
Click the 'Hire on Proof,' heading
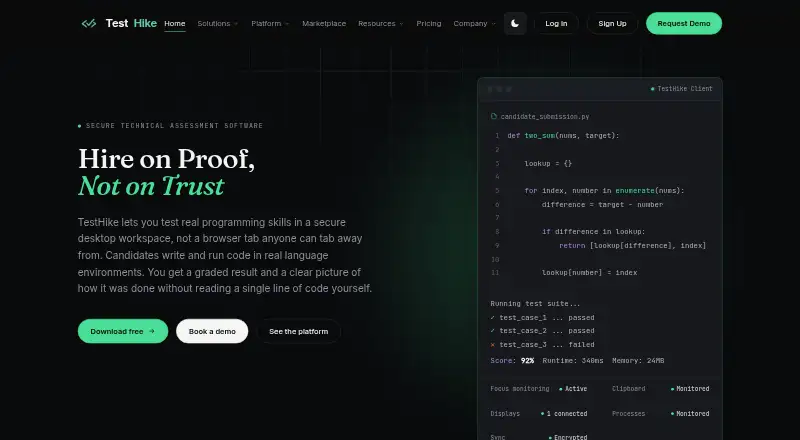166,159
